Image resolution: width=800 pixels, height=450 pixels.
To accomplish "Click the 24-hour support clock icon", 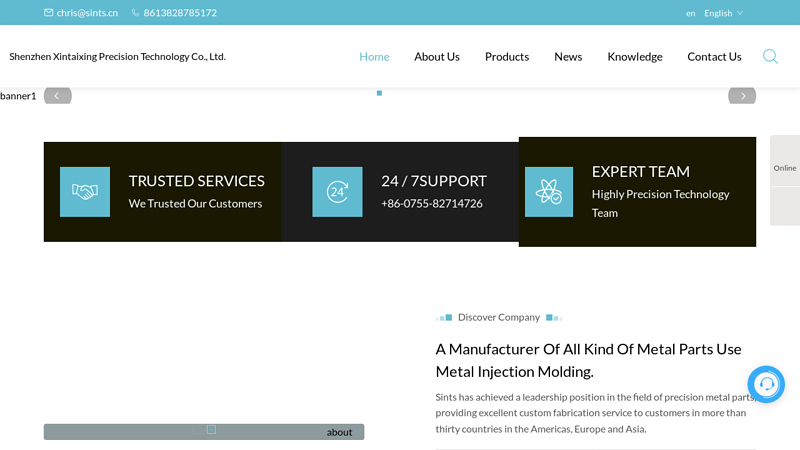I will click(x=337, y=192).
